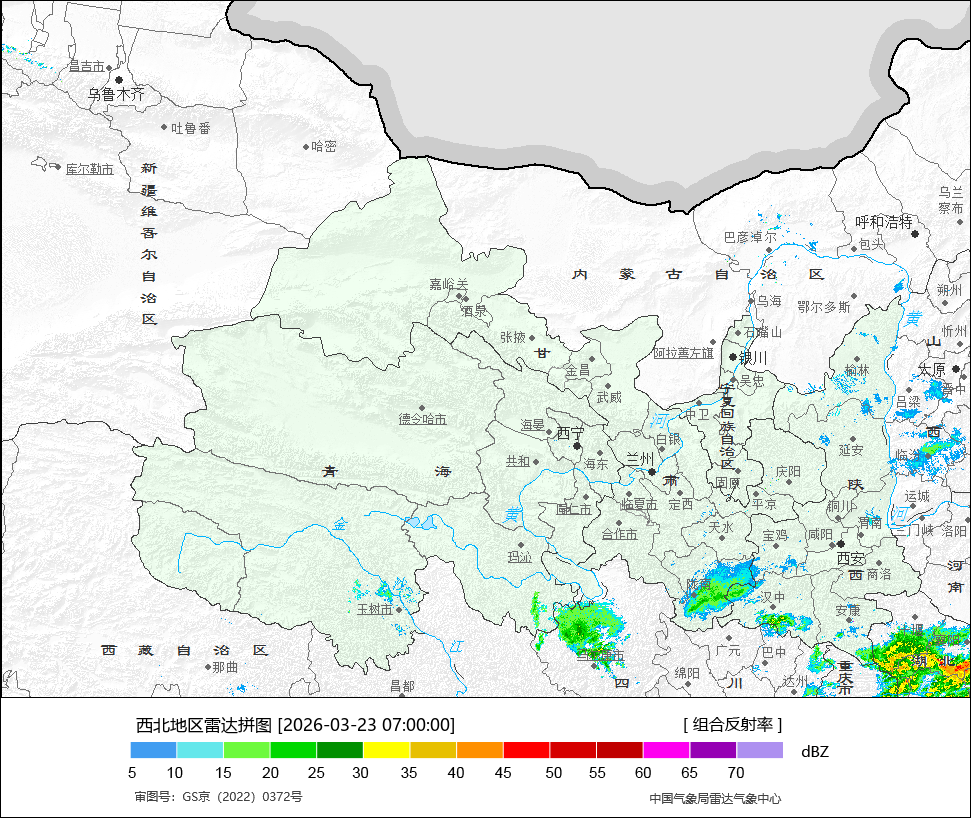Click the 乌鲁木齐 city label
The image size is (971, 818).
[116, 95]
